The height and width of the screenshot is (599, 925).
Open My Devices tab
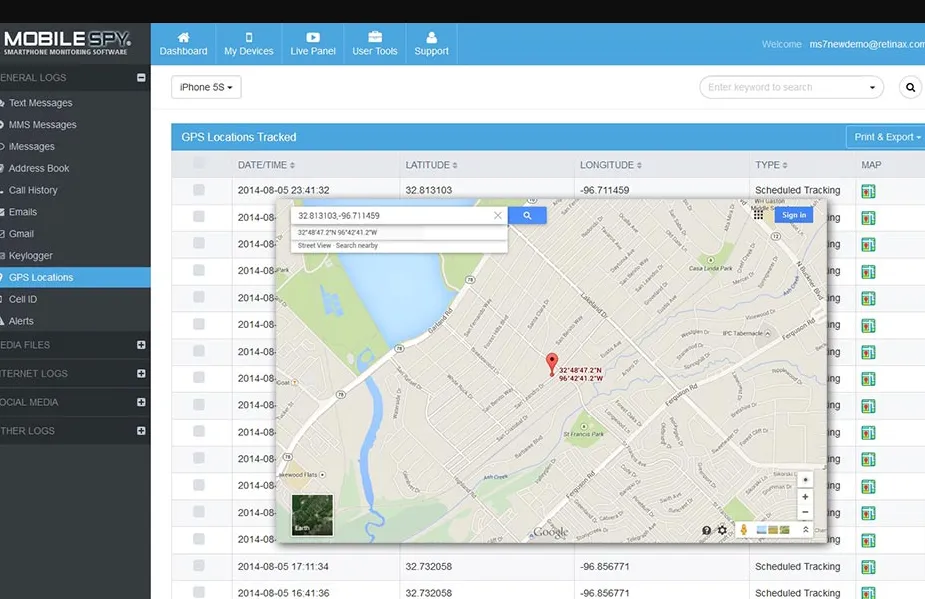(248, 44)
